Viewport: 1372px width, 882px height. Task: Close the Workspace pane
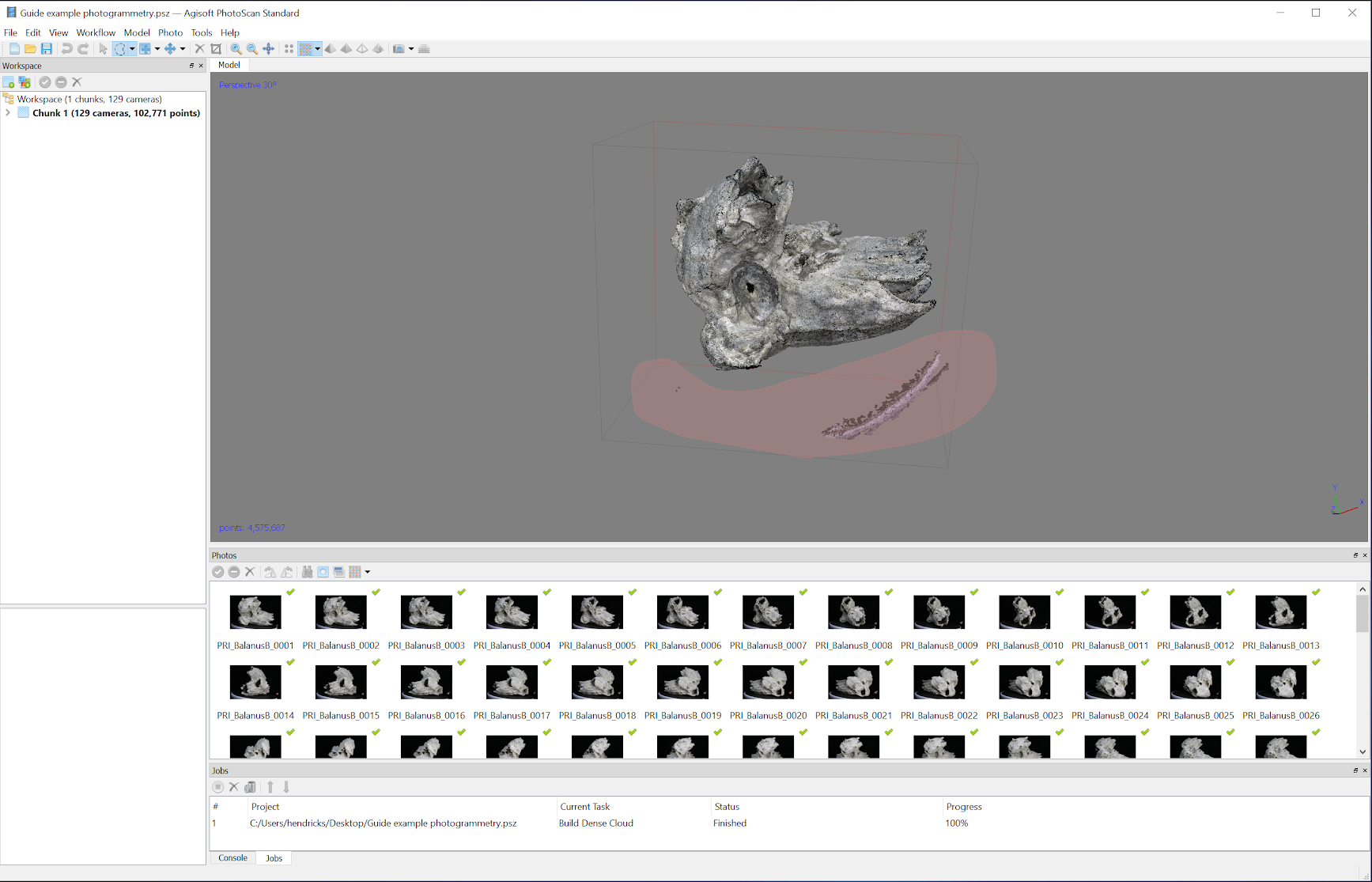201,66
